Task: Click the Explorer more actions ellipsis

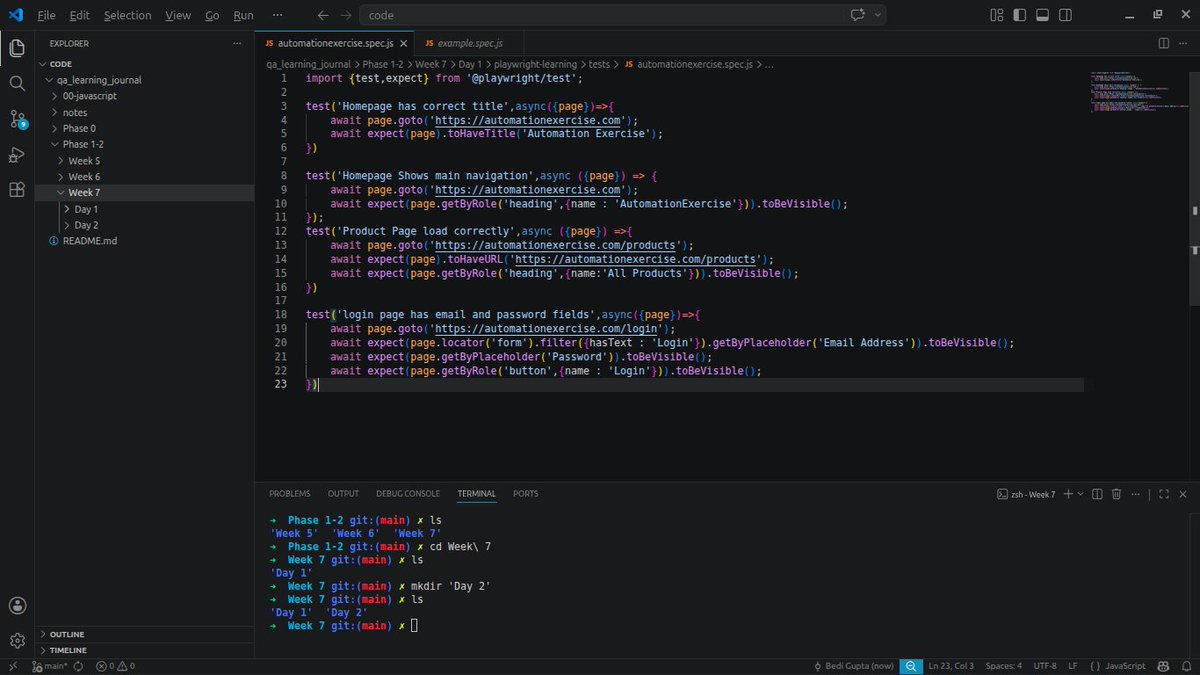Action: click(x=237, y=43)
